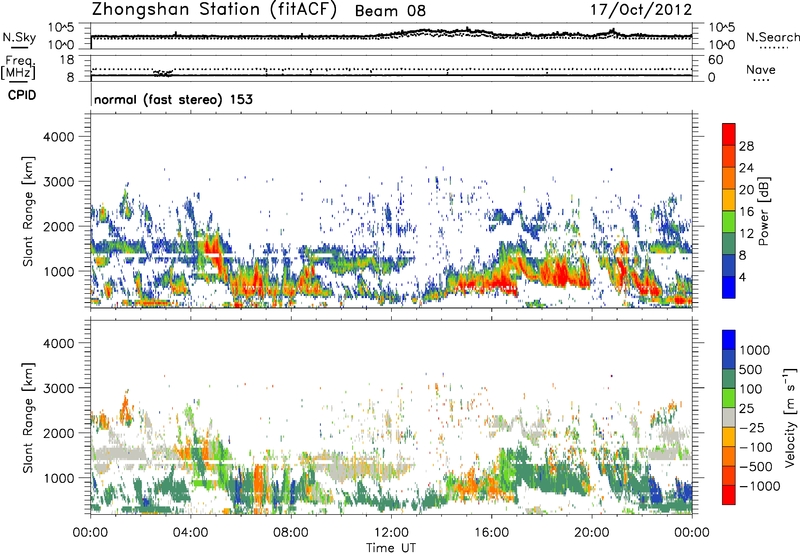The image size is (800, 554).
Task: Pick the top bright blue velocity colorbar segment
Action: [729, 340]
